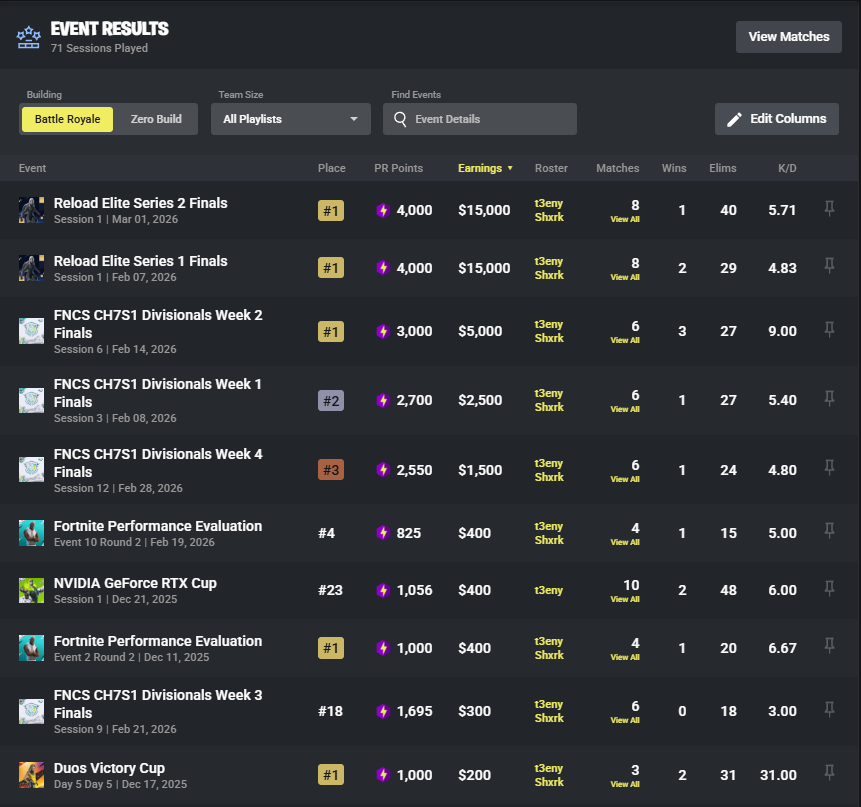Open the Reload Elite Series 1 Finals thumbnail
This screenshot has width=861, height=807.
coord(31,268)
